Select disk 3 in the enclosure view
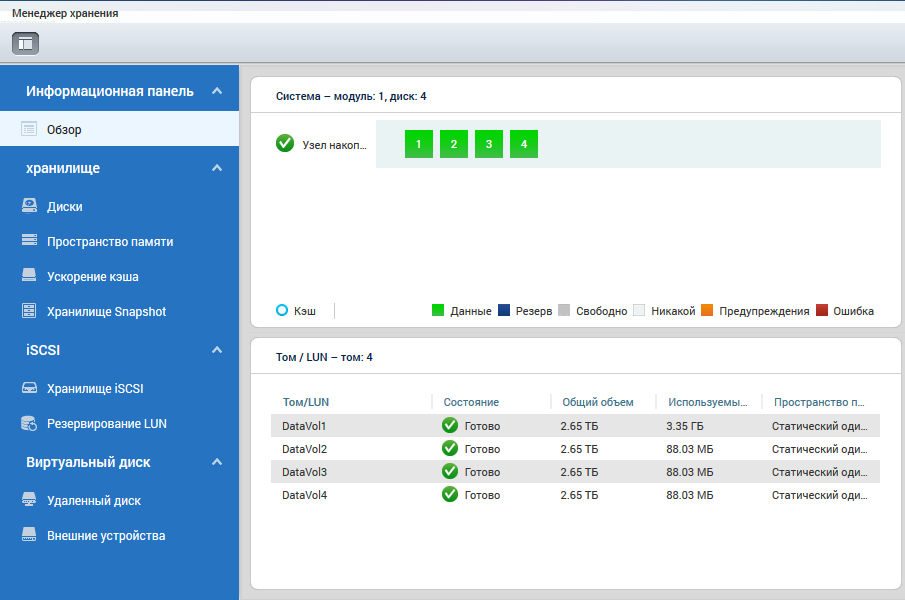This screenshot has width=905, height=600. click(488, 144)
